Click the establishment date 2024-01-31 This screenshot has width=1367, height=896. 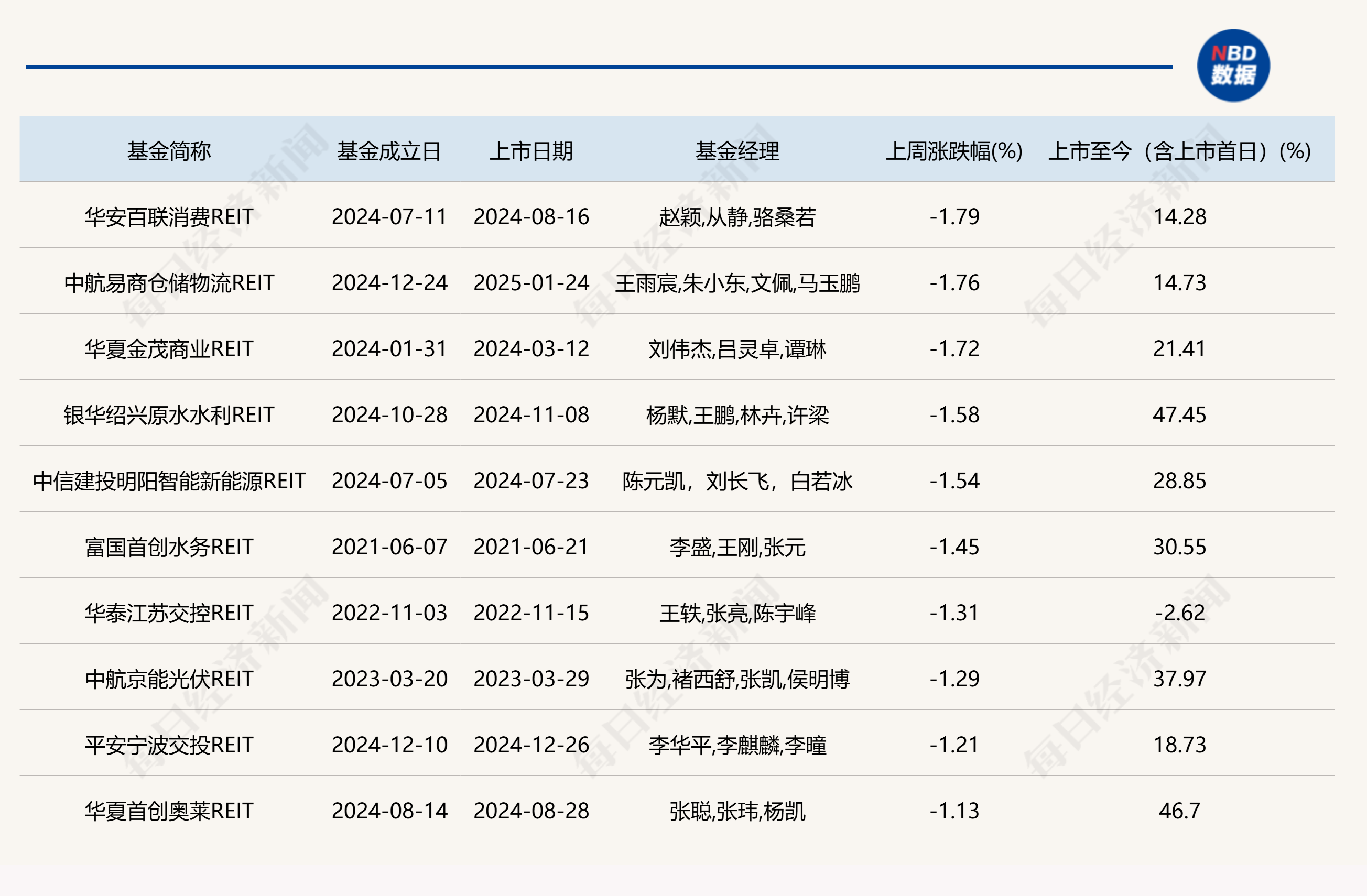pos(389,349)
